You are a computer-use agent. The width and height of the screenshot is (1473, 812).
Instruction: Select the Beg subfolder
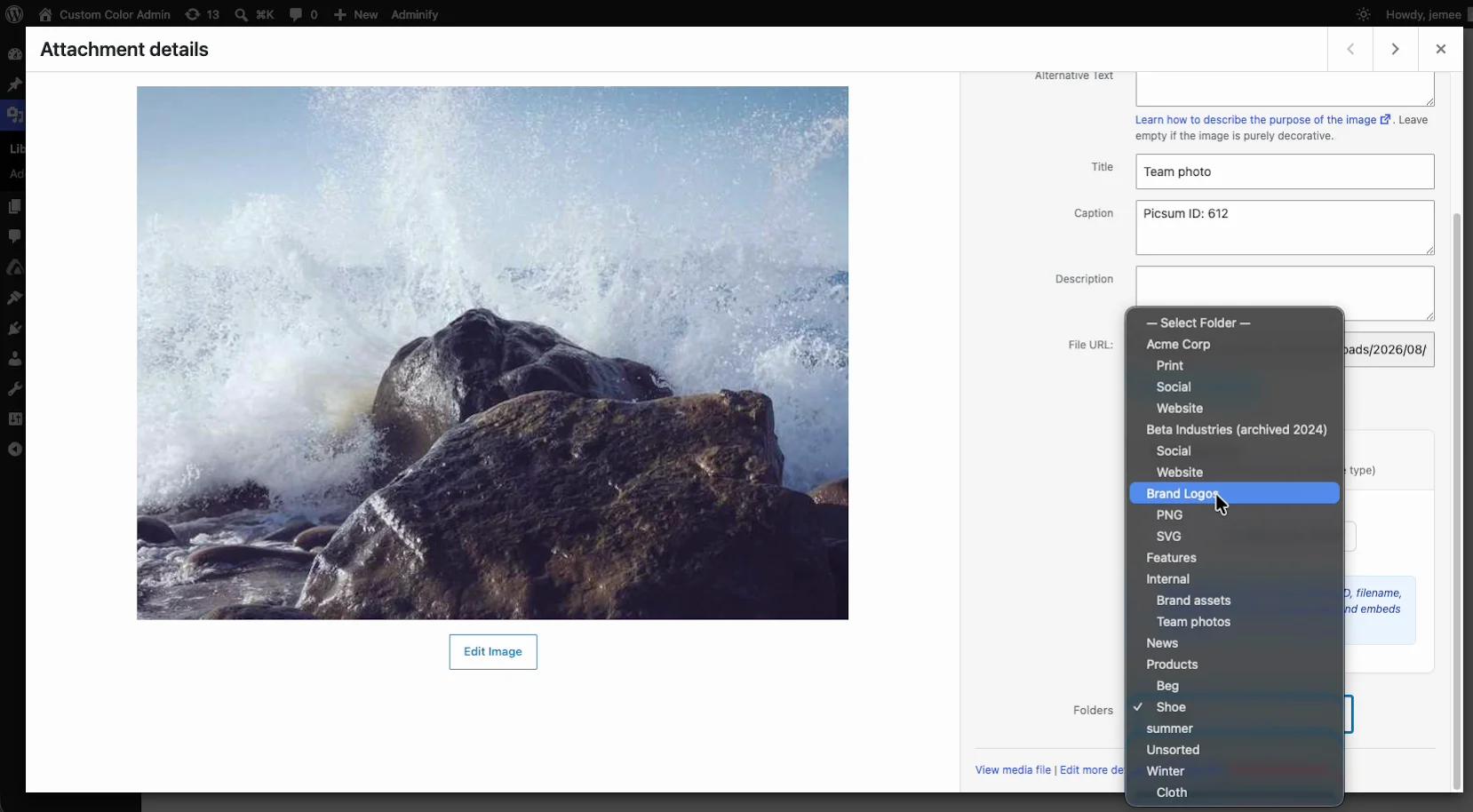[1234, 686]
